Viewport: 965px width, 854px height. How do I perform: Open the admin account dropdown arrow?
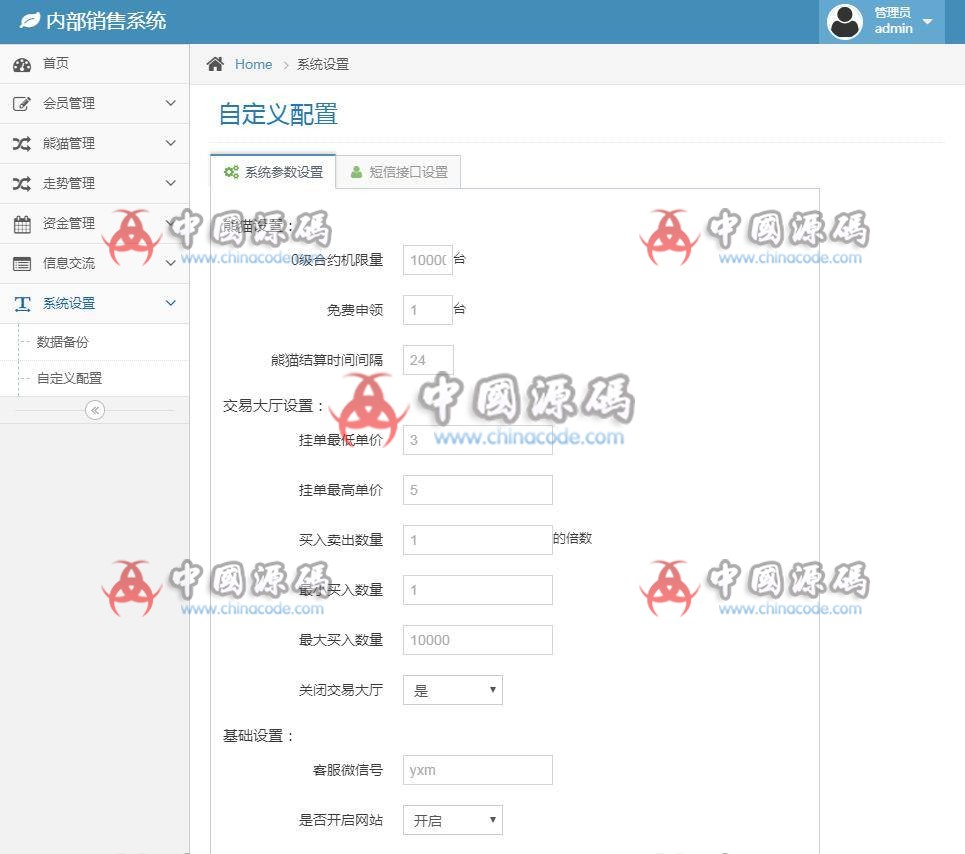pyautogui.click(x=927, y=22)
